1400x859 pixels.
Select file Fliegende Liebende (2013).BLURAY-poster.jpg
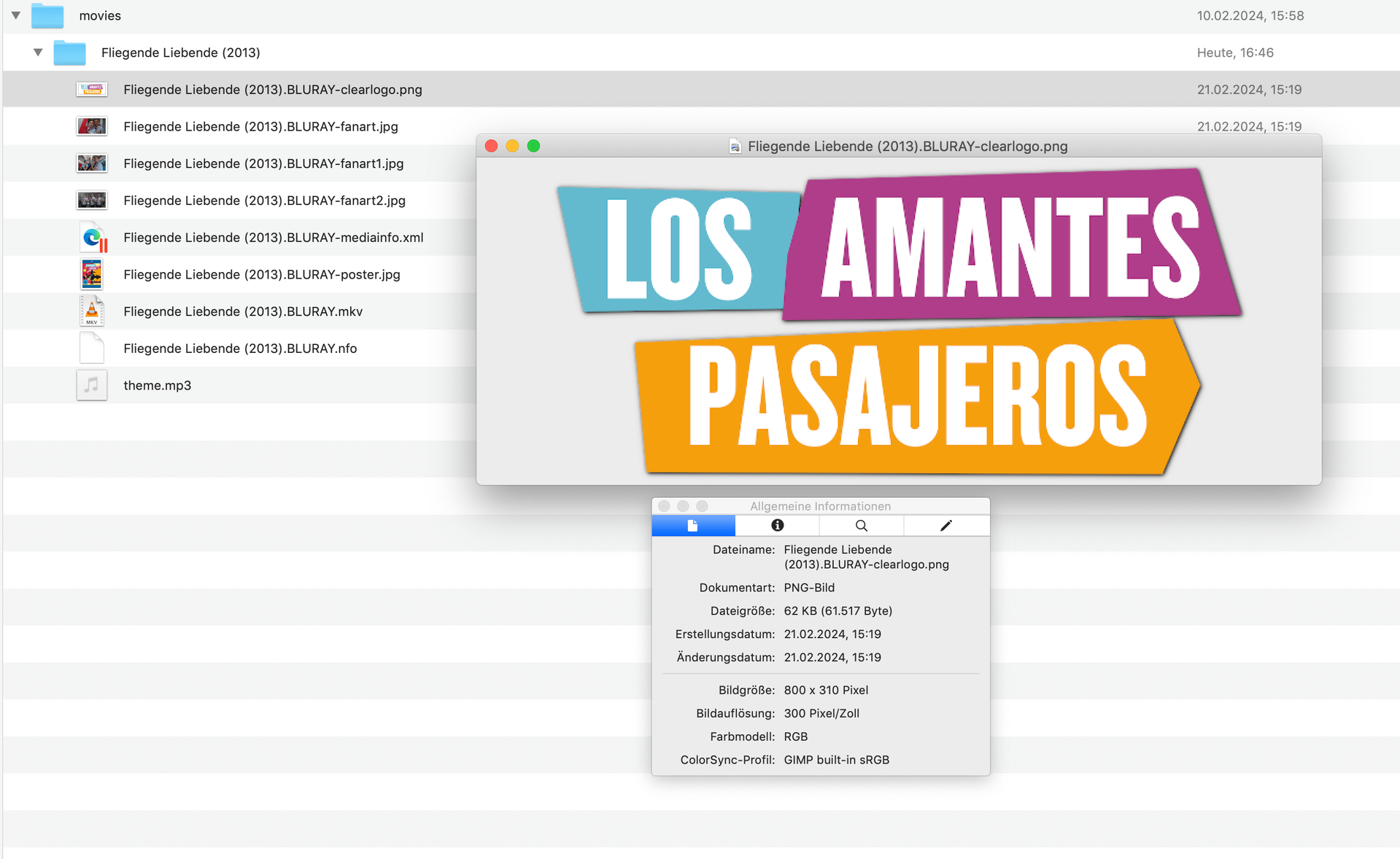point(262,275)
